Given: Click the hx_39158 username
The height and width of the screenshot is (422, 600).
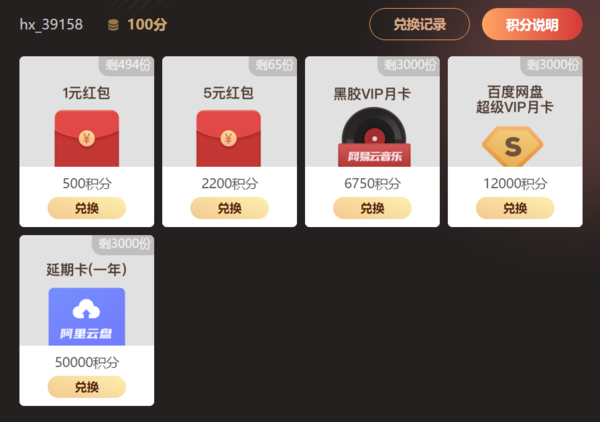Looking at the screenshot, I should [51, 25].
